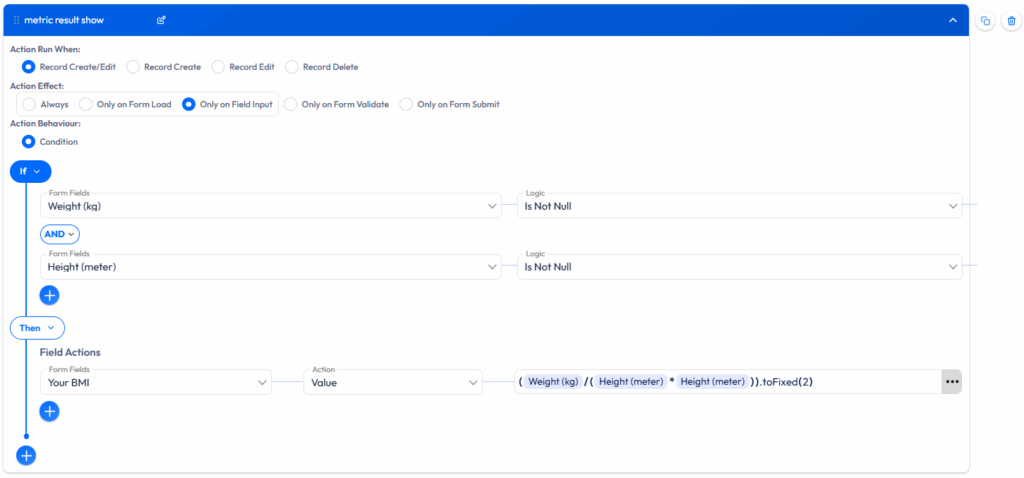Click the AND operator selector
This screenshot has width=1024, height=478.
tap(60, 233)
